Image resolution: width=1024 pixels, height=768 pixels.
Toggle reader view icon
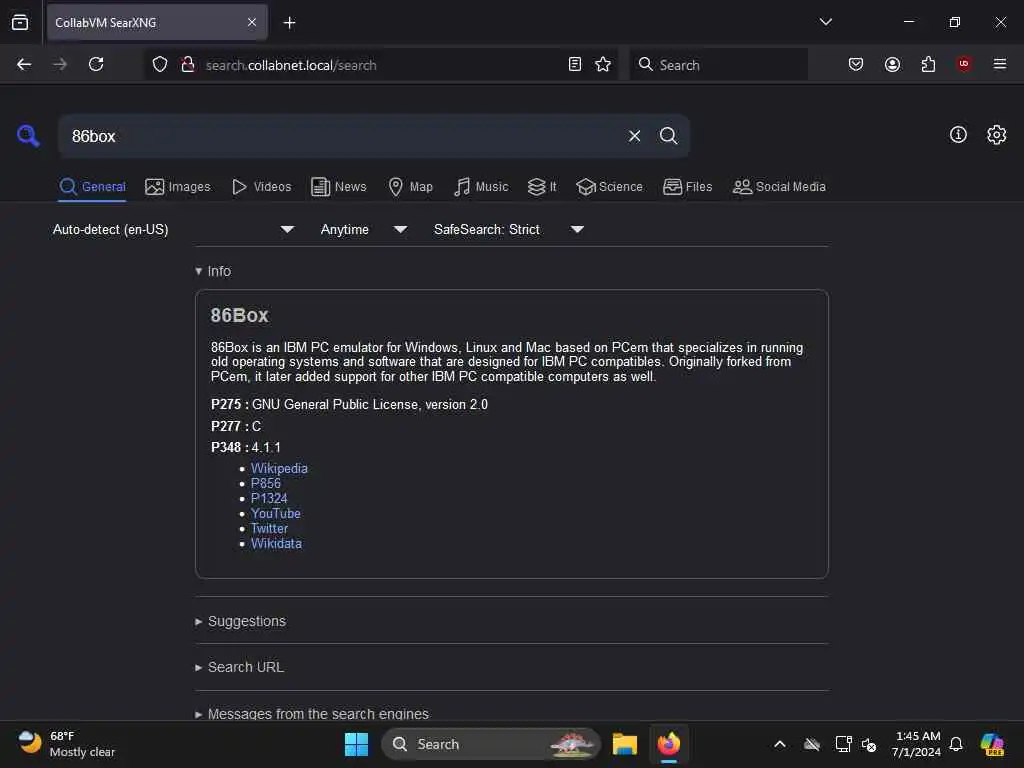(575, 64)
